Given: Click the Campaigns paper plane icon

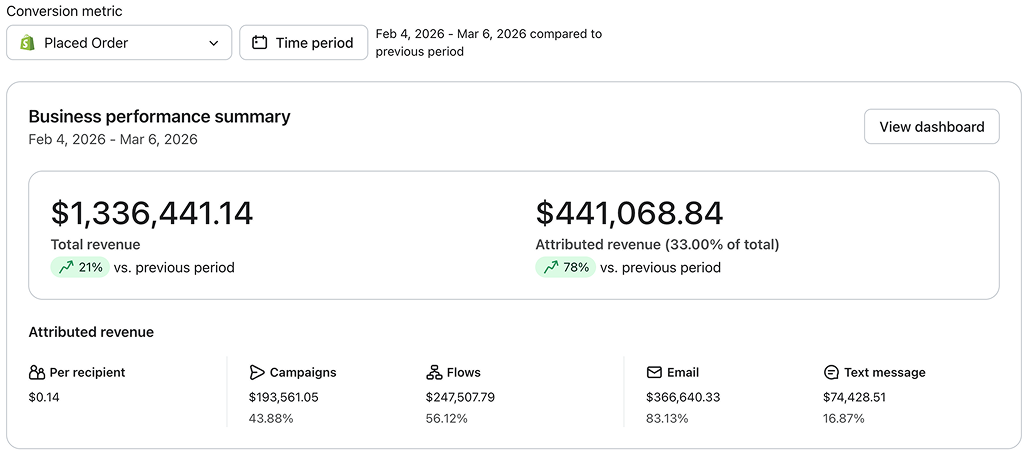Looking at the screenshot, I should (257, 372).
